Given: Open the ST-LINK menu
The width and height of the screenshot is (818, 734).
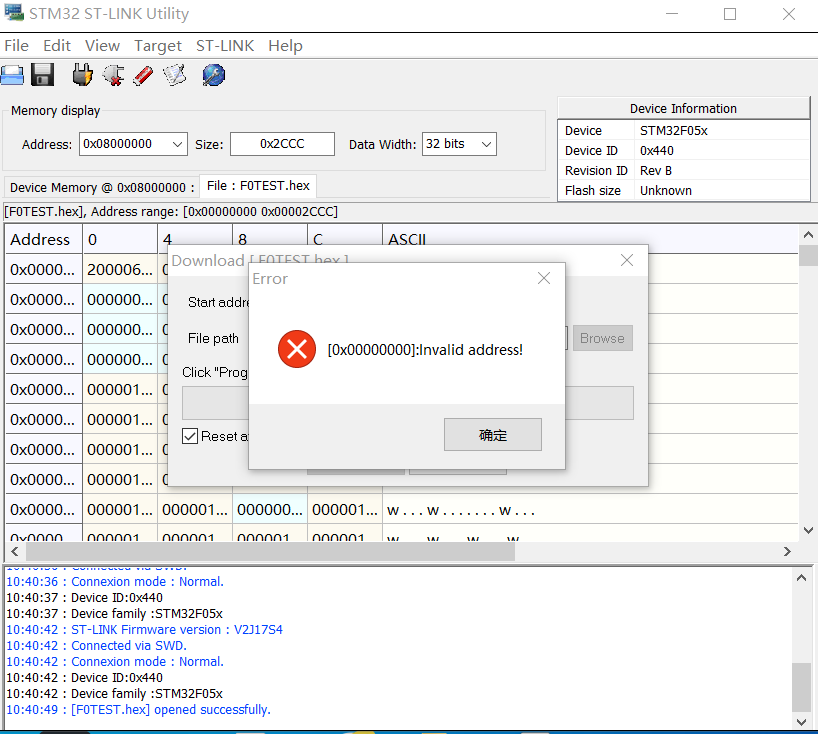Looking at the screenshot, I should (x=225, y=46).
